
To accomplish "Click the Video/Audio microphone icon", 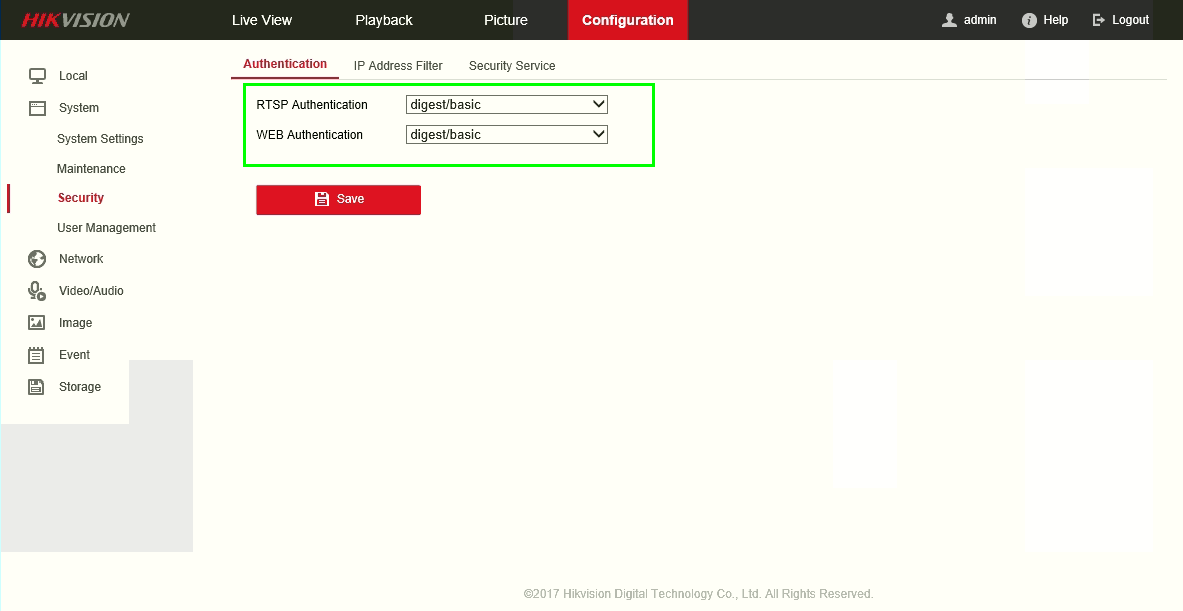I will pyautogui.click(x=37, y=290).
